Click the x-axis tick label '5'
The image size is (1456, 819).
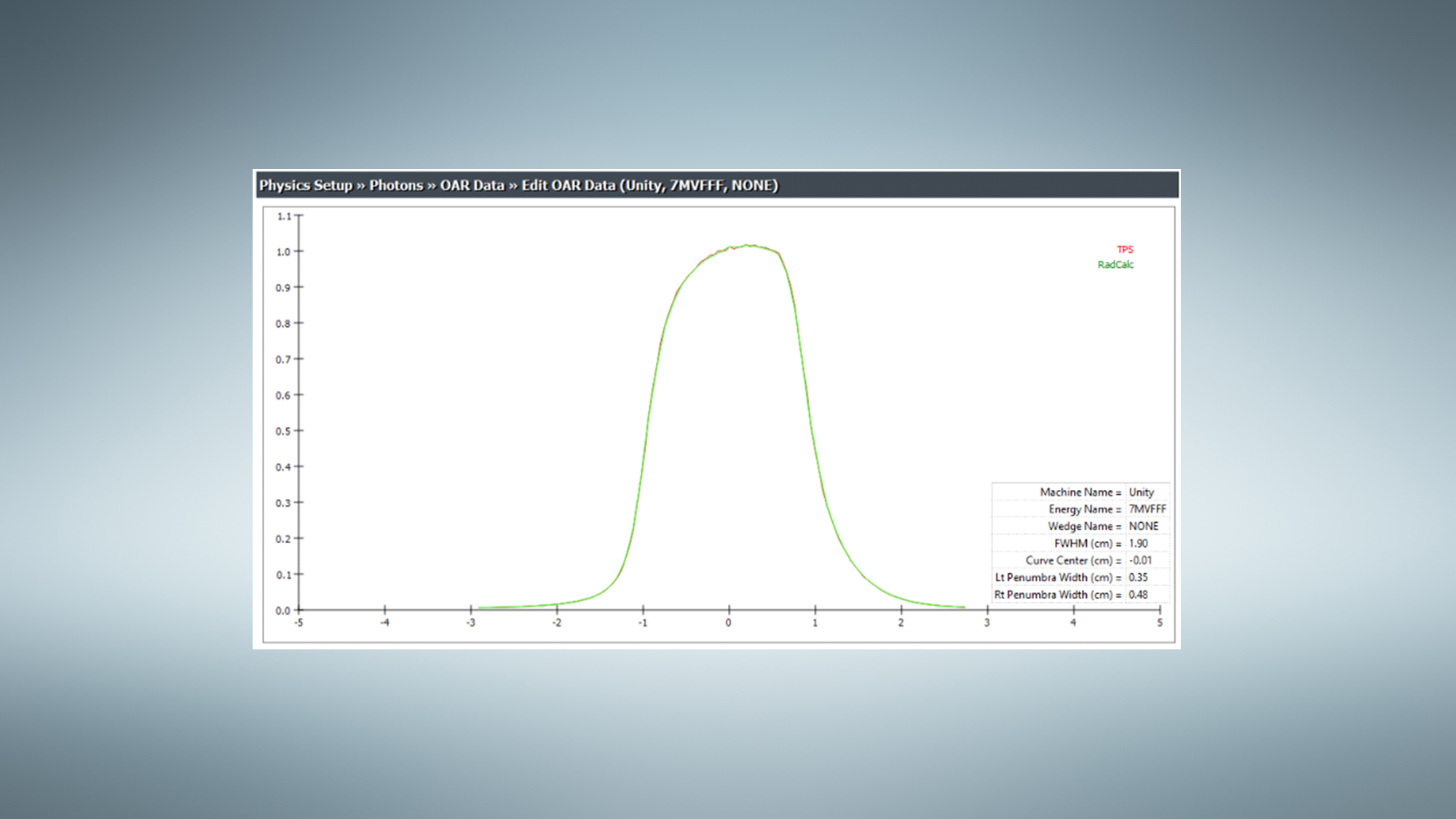[x=1160, y=623]
